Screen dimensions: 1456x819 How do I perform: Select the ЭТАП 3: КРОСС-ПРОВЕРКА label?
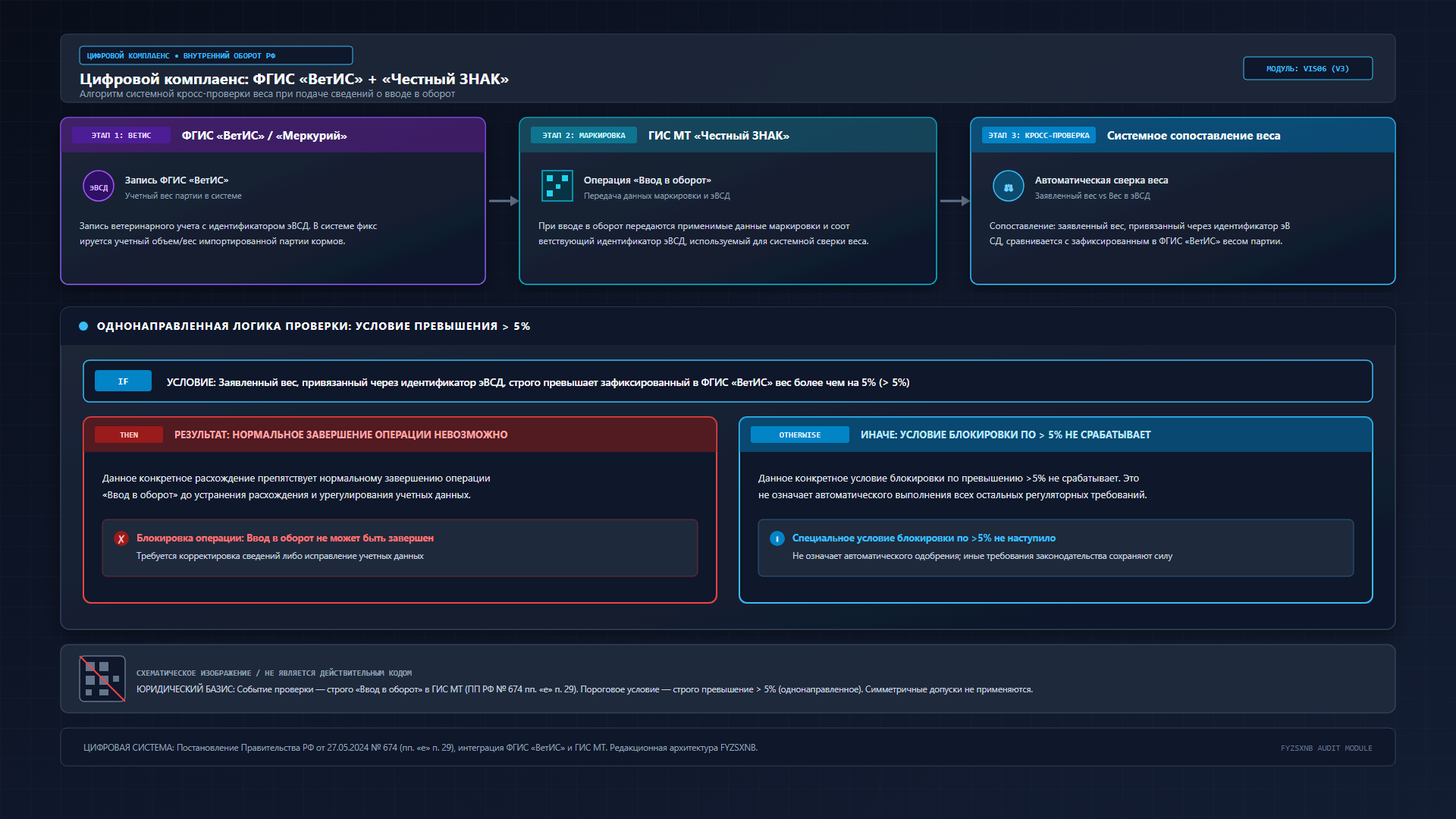(x=1039, y=135)
